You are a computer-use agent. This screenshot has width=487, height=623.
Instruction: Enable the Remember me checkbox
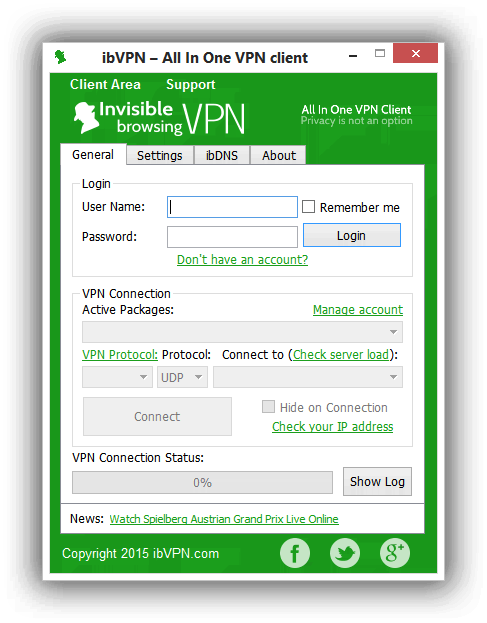[309, 207]
